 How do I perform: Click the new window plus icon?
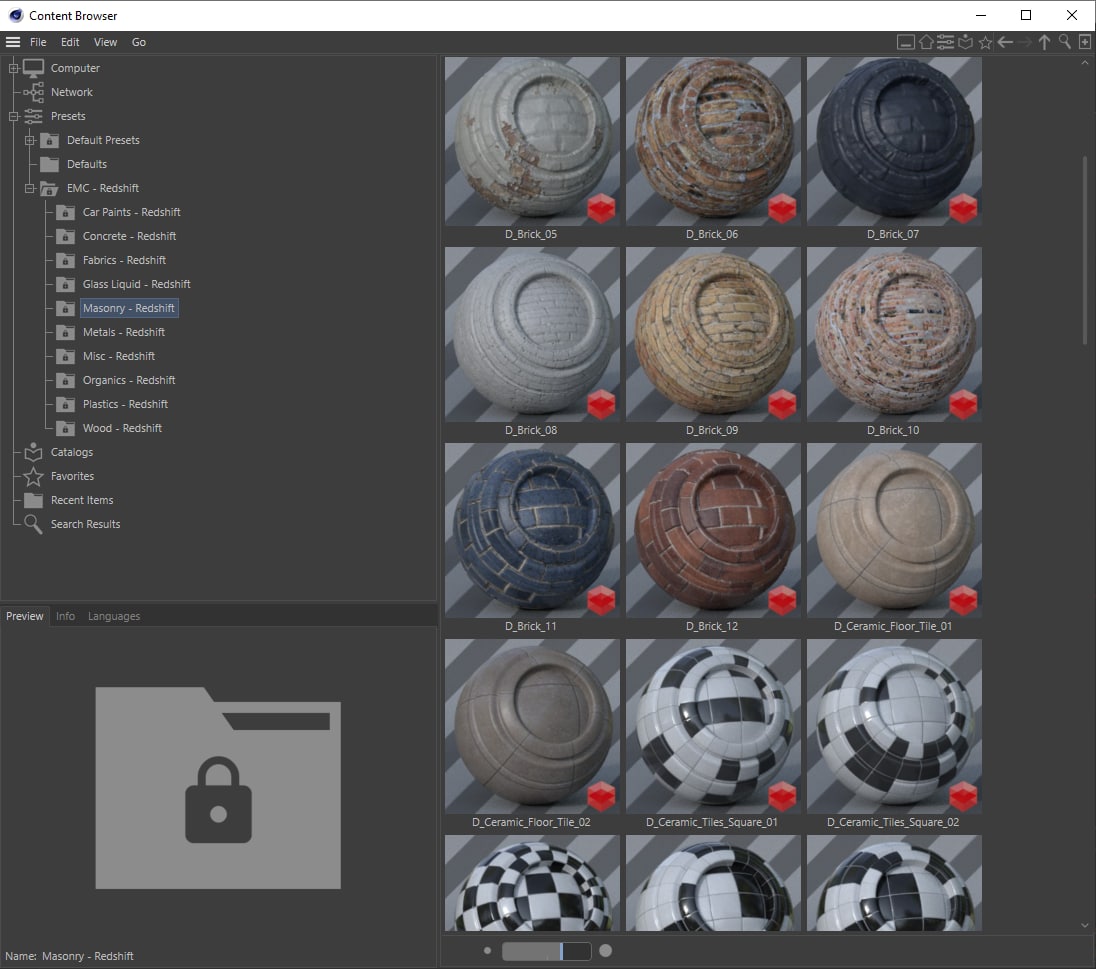pyautogui.click(x=1085, y=43)
